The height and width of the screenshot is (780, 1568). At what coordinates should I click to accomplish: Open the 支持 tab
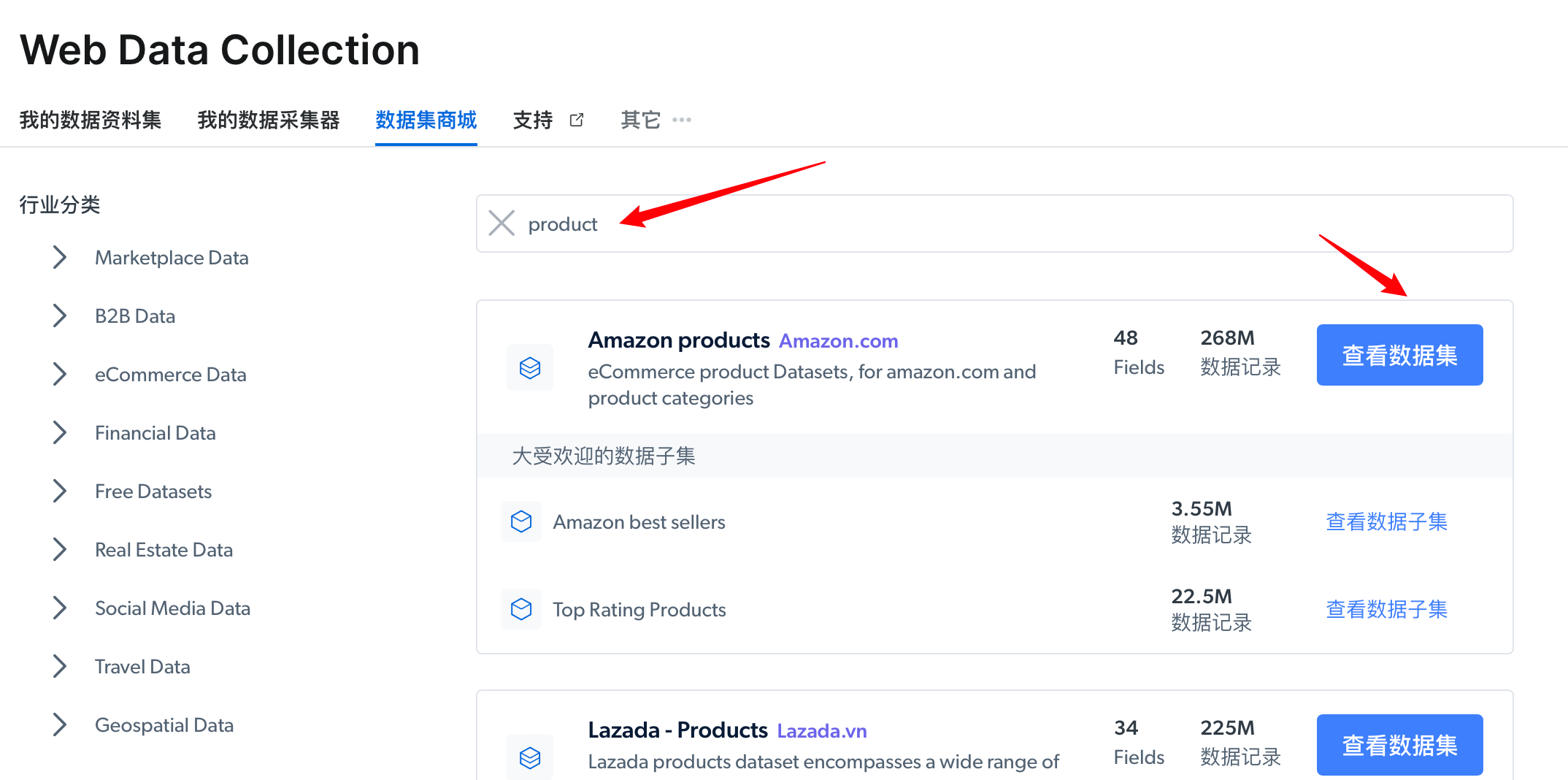pyautogui.click(x=533, y=120)
